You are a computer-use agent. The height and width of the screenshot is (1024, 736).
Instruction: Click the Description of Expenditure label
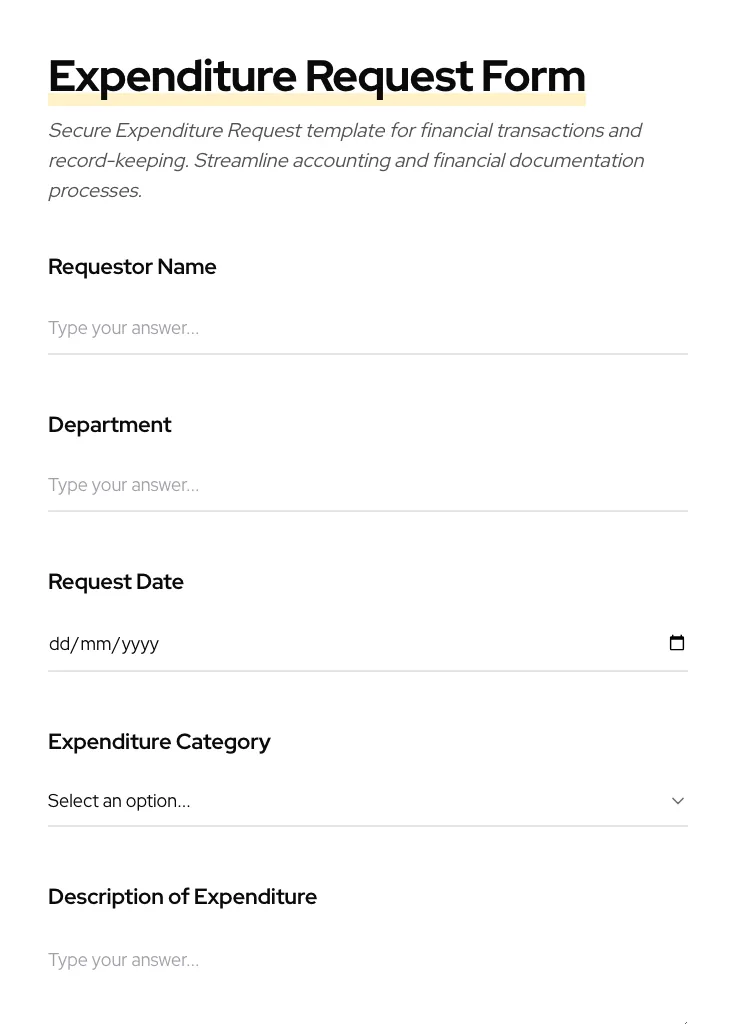(182, 897)
